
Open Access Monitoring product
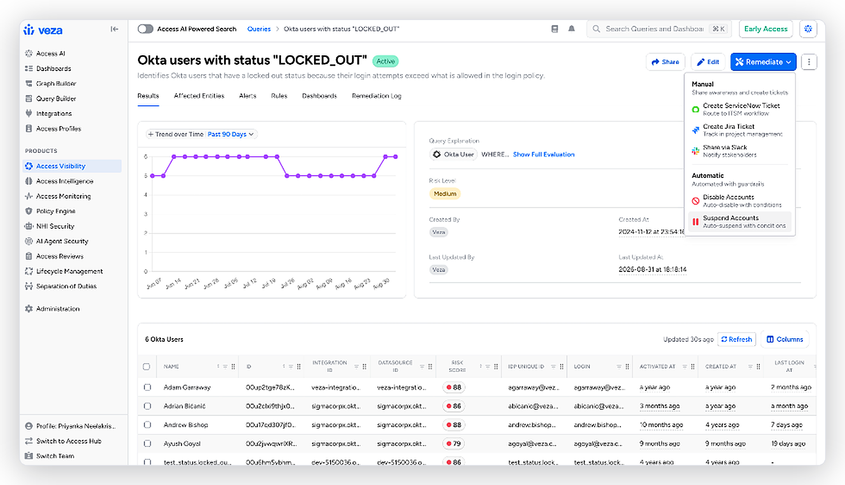coord(64,196)
